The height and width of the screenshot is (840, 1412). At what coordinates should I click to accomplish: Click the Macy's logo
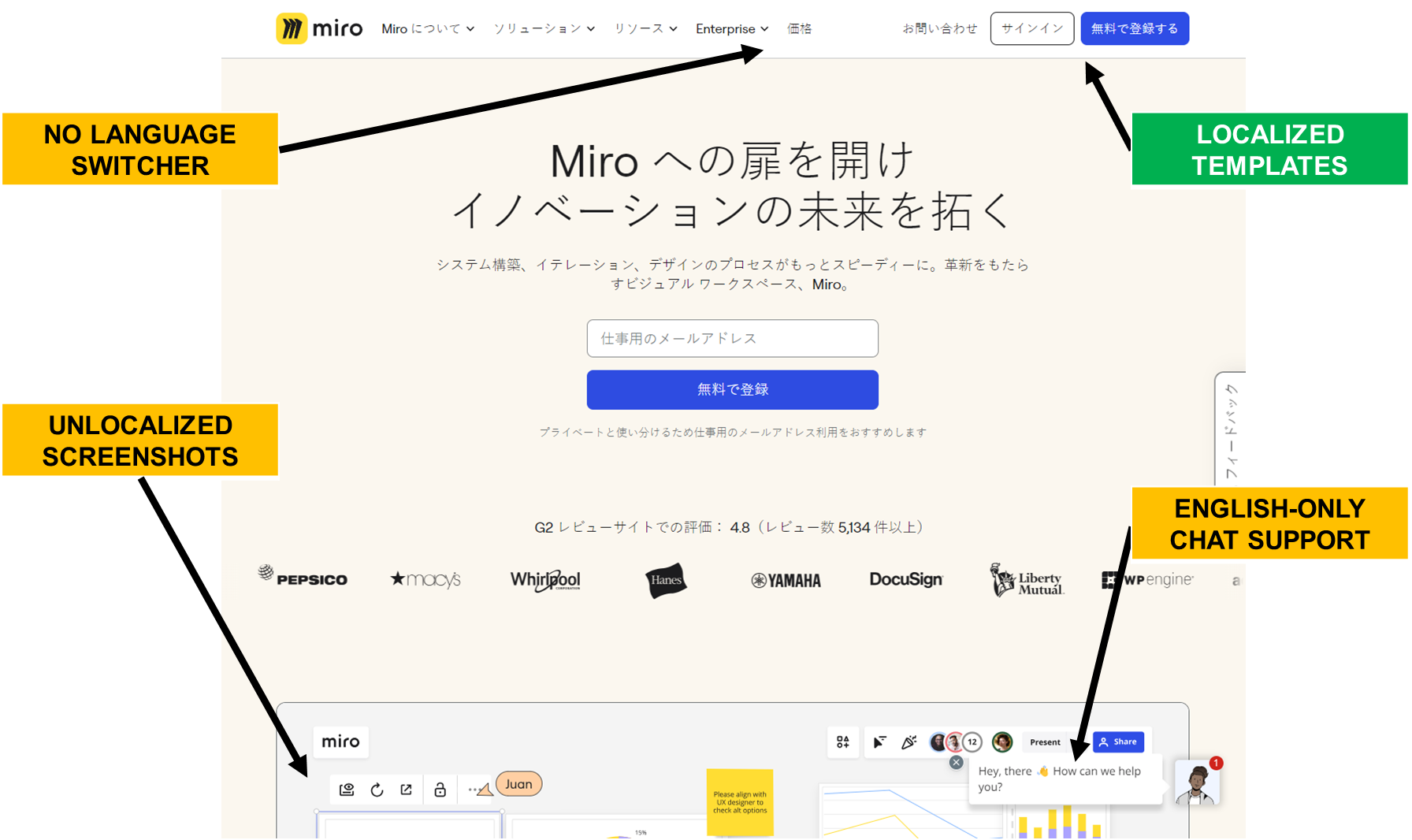pos(425,579)
